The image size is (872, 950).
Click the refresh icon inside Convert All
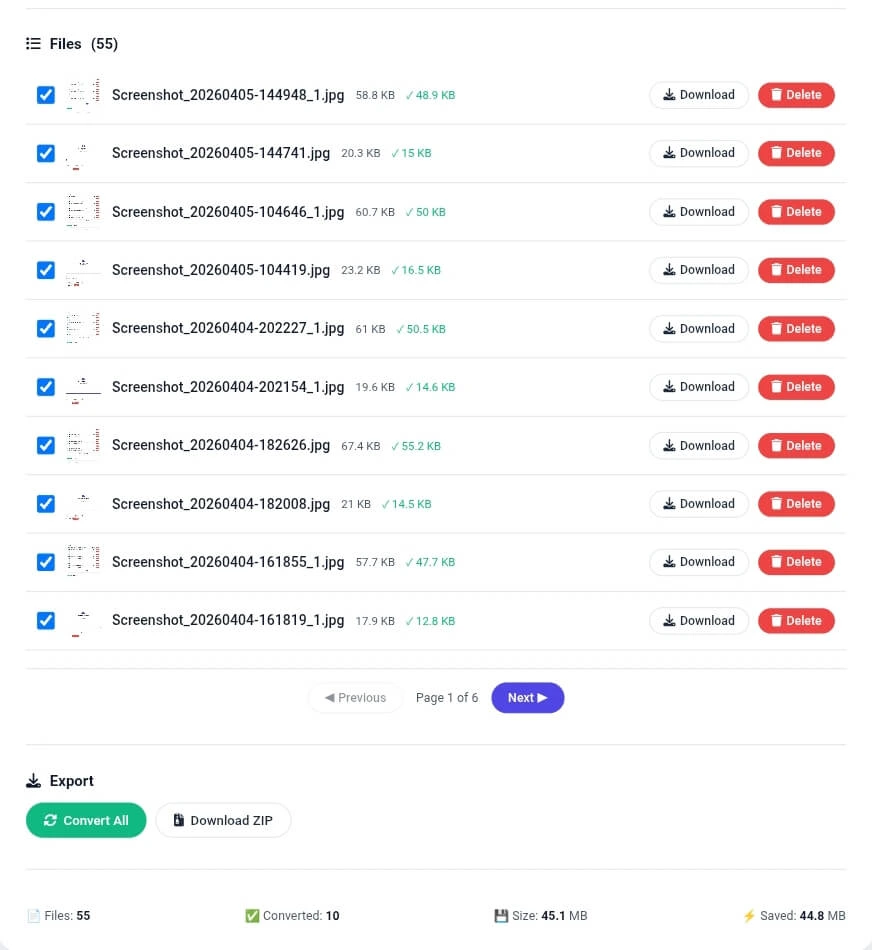(49, 820)
